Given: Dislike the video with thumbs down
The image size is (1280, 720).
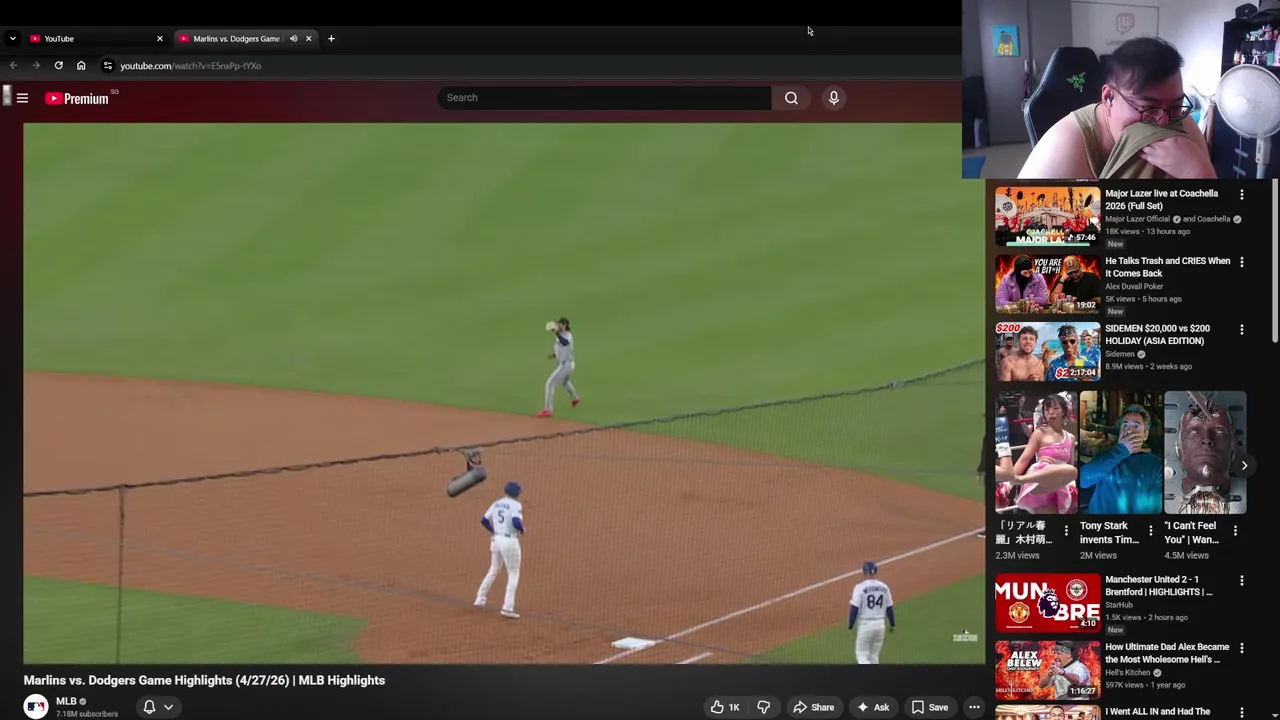Looking at the screenshot, I should point(763,707).
